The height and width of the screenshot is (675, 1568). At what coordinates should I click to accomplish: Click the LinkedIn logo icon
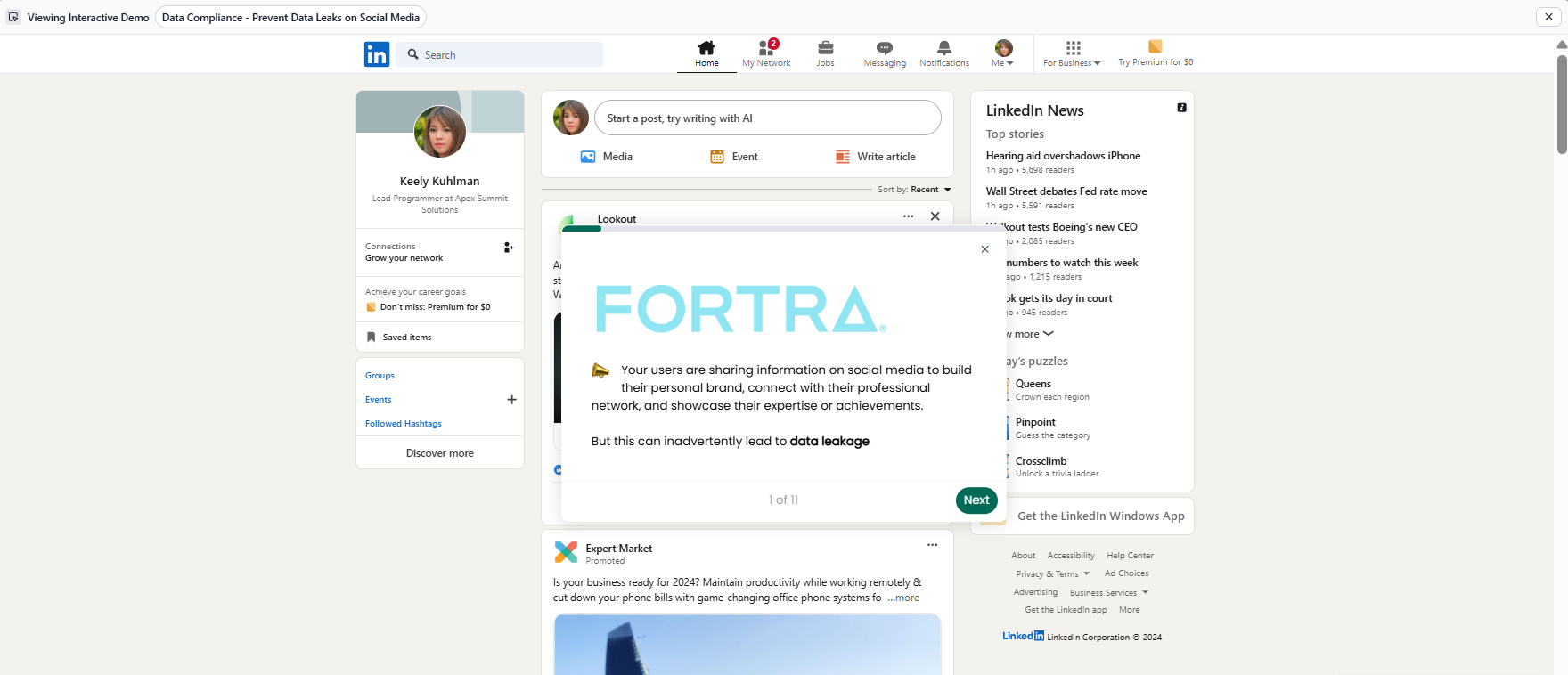pyautogui.click(x=377, y=54)
